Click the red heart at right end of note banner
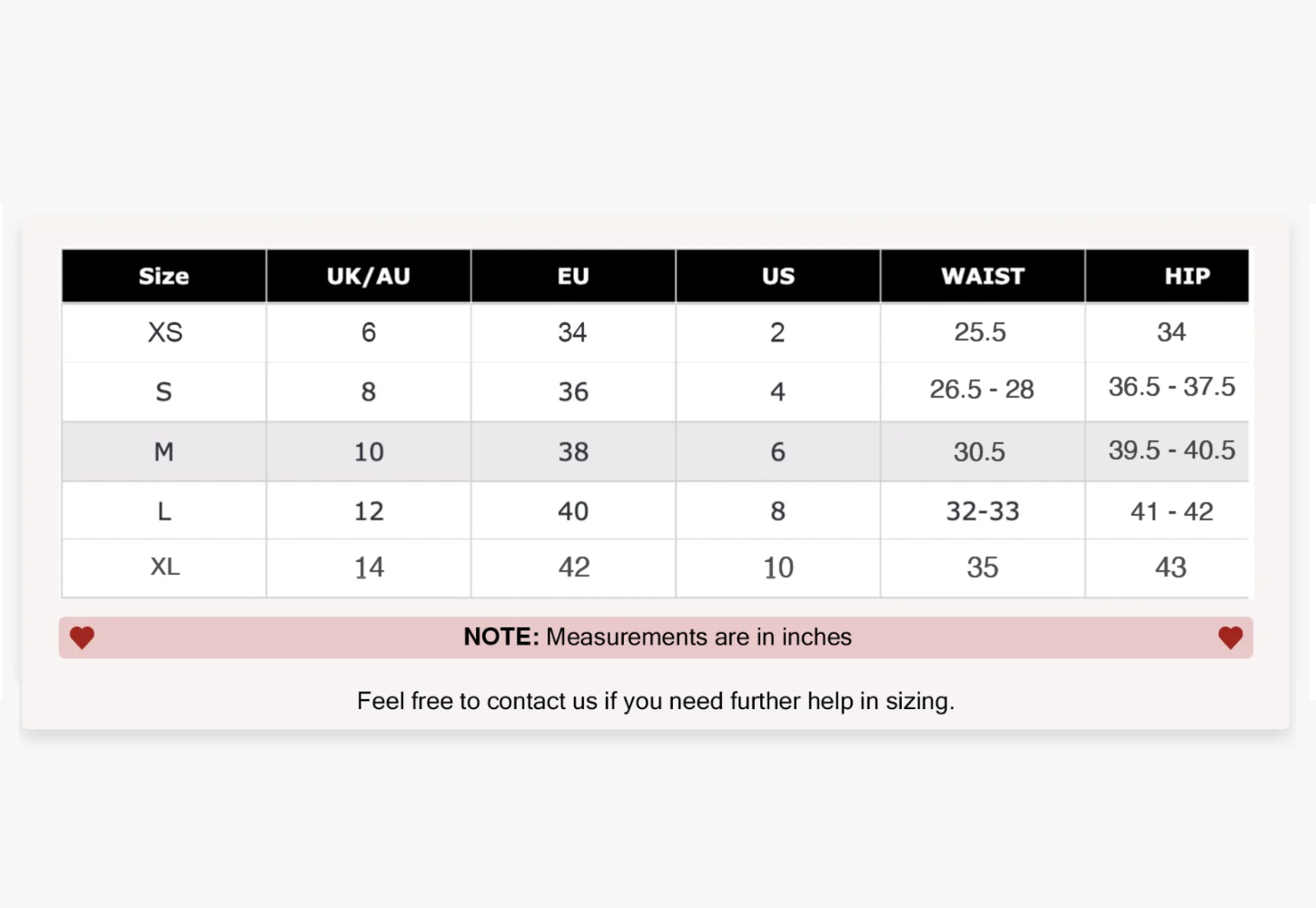The width and height of the screenshot is (1316, 908). [x=1230, y=637]
